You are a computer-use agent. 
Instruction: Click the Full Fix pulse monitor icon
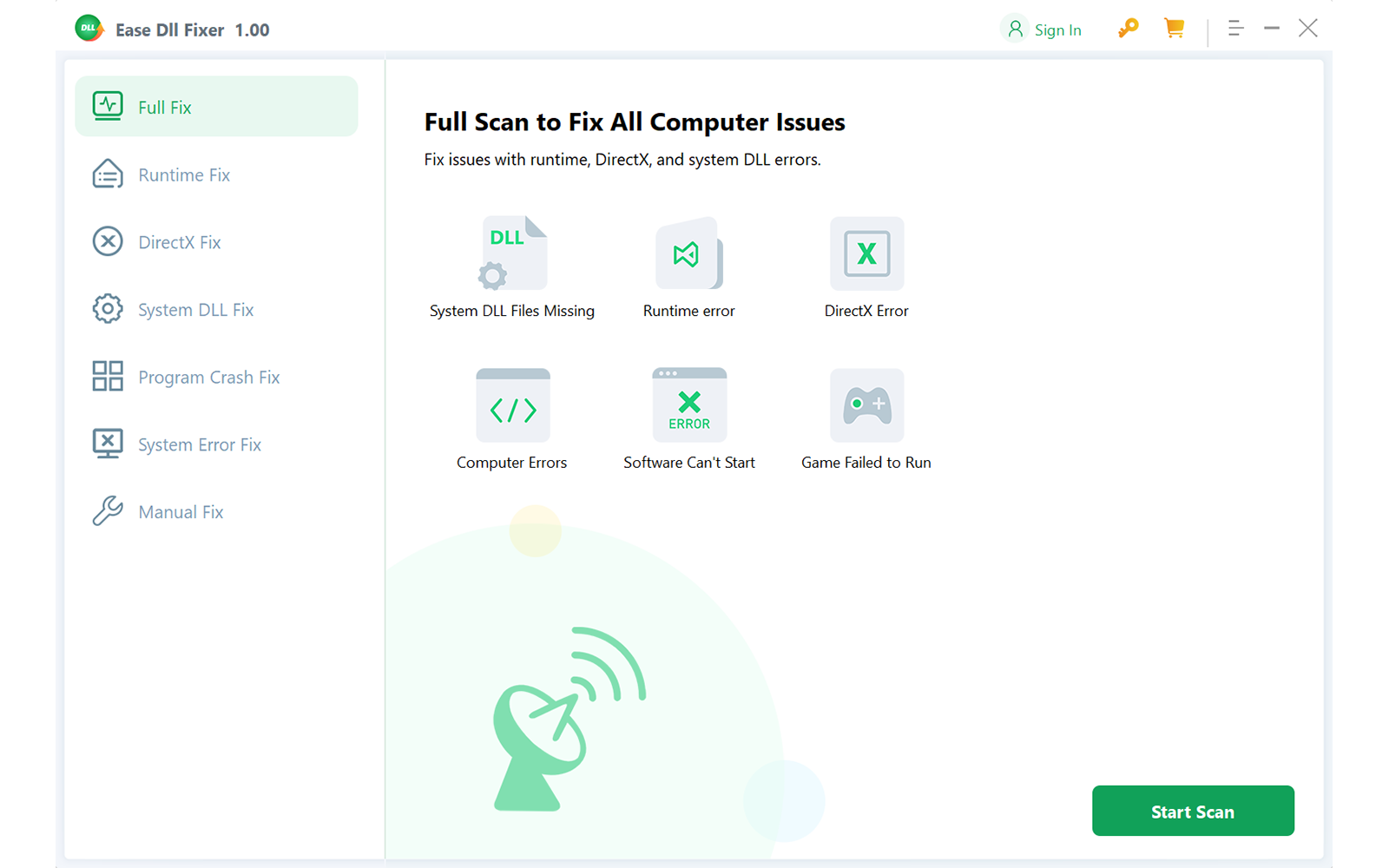point(108,106)
